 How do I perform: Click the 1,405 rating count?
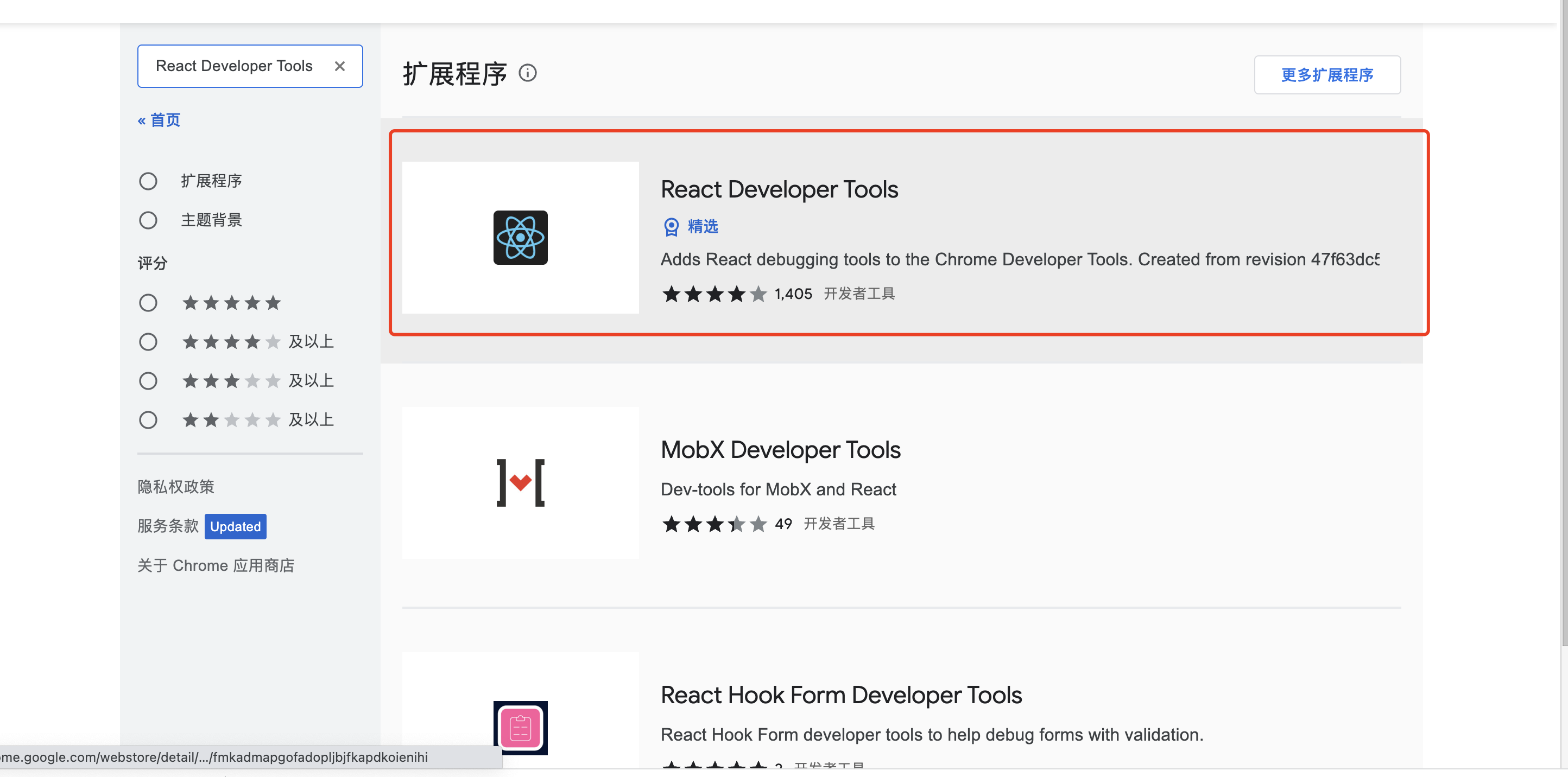pos(793,295)
